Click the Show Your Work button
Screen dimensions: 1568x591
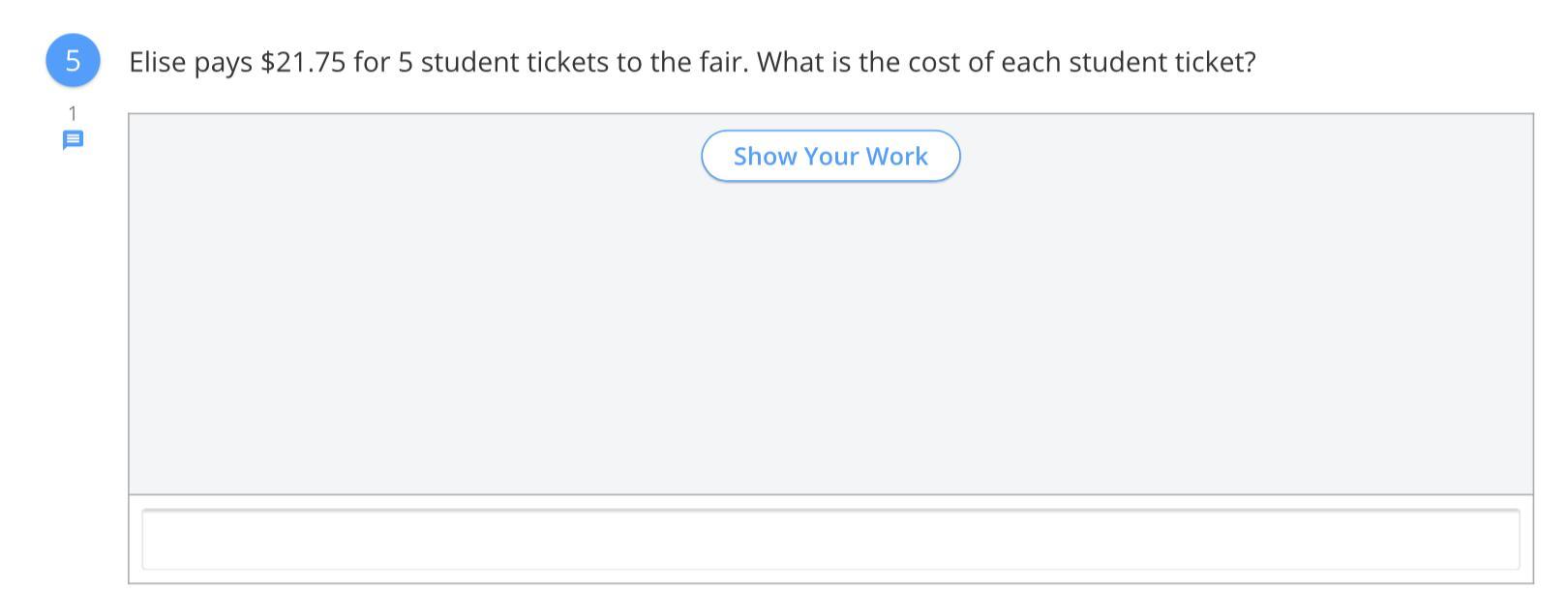830,157
